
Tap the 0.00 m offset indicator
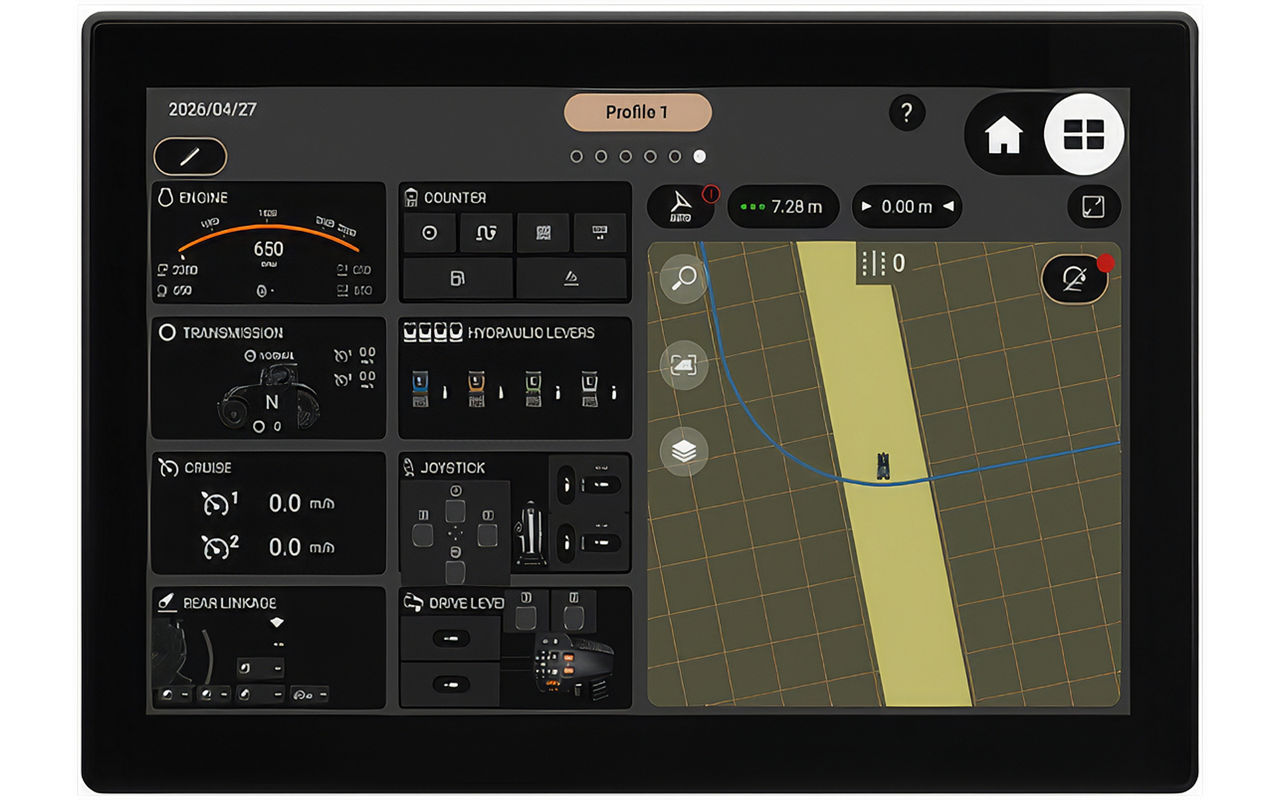907,206
